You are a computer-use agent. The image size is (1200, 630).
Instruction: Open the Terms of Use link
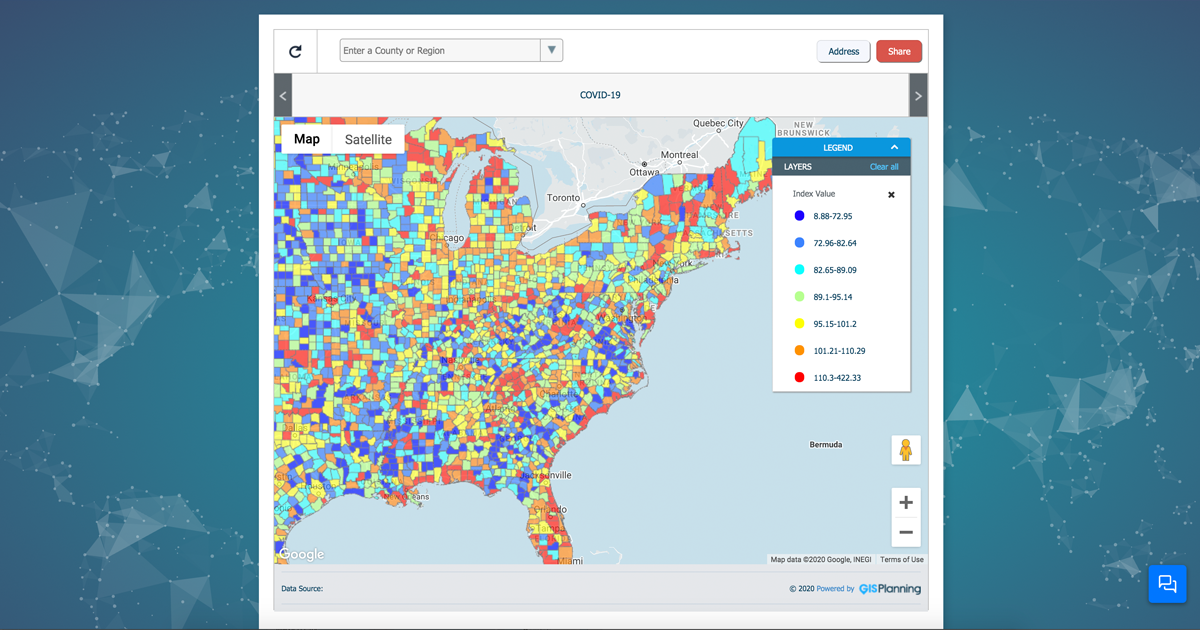[902, 560]
